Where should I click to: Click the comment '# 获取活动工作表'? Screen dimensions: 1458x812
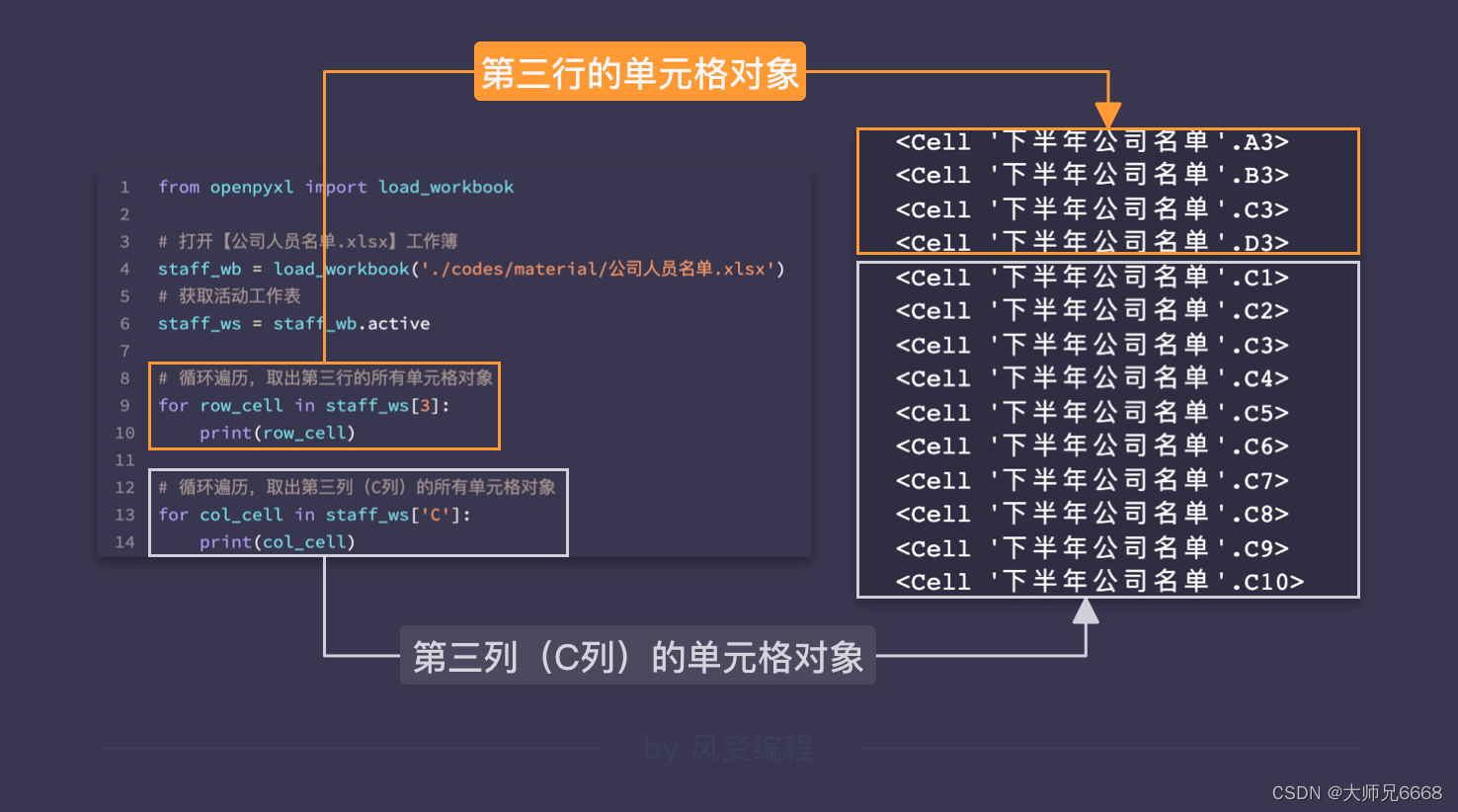point(229,295)
